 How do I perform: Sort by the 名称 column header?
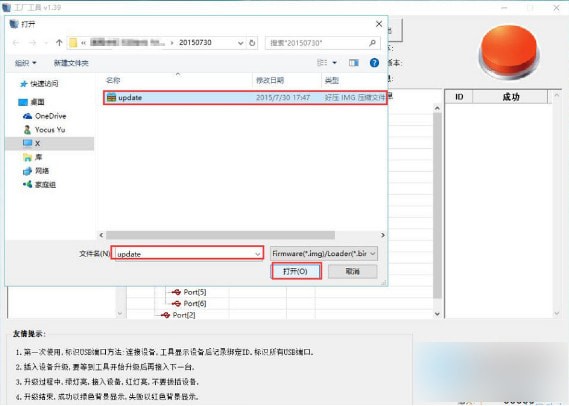[x=113, y=80]
